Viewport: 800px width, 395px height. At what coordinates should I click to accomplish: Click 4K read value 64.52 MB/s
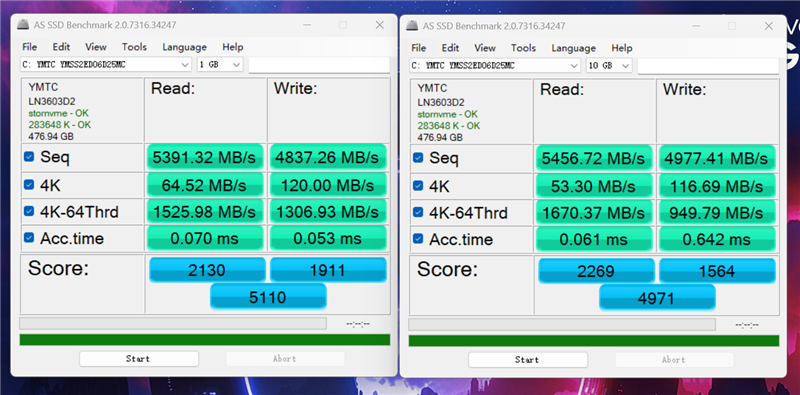[205, 185]
